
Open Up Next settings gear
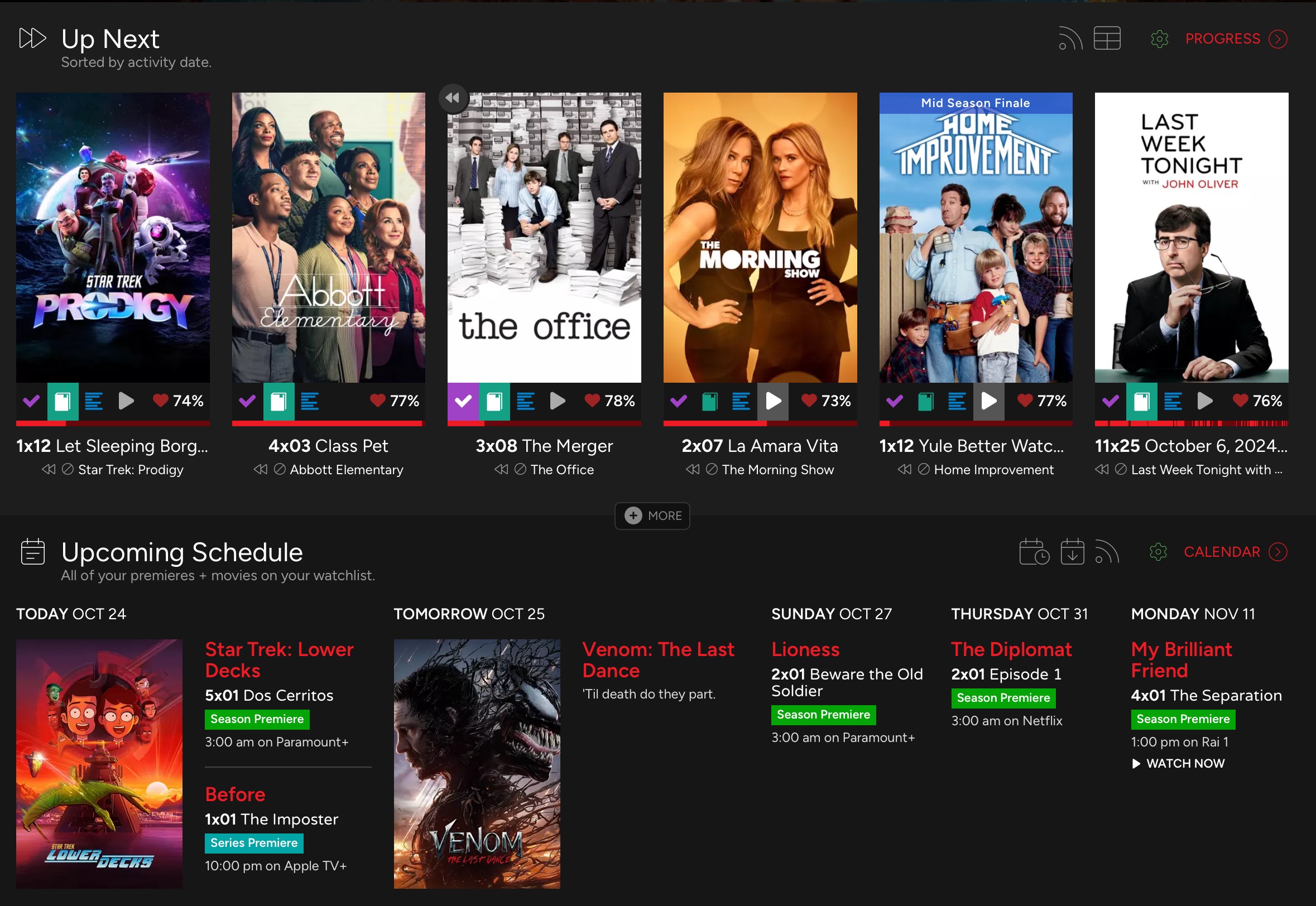(x=1159, y=39)
